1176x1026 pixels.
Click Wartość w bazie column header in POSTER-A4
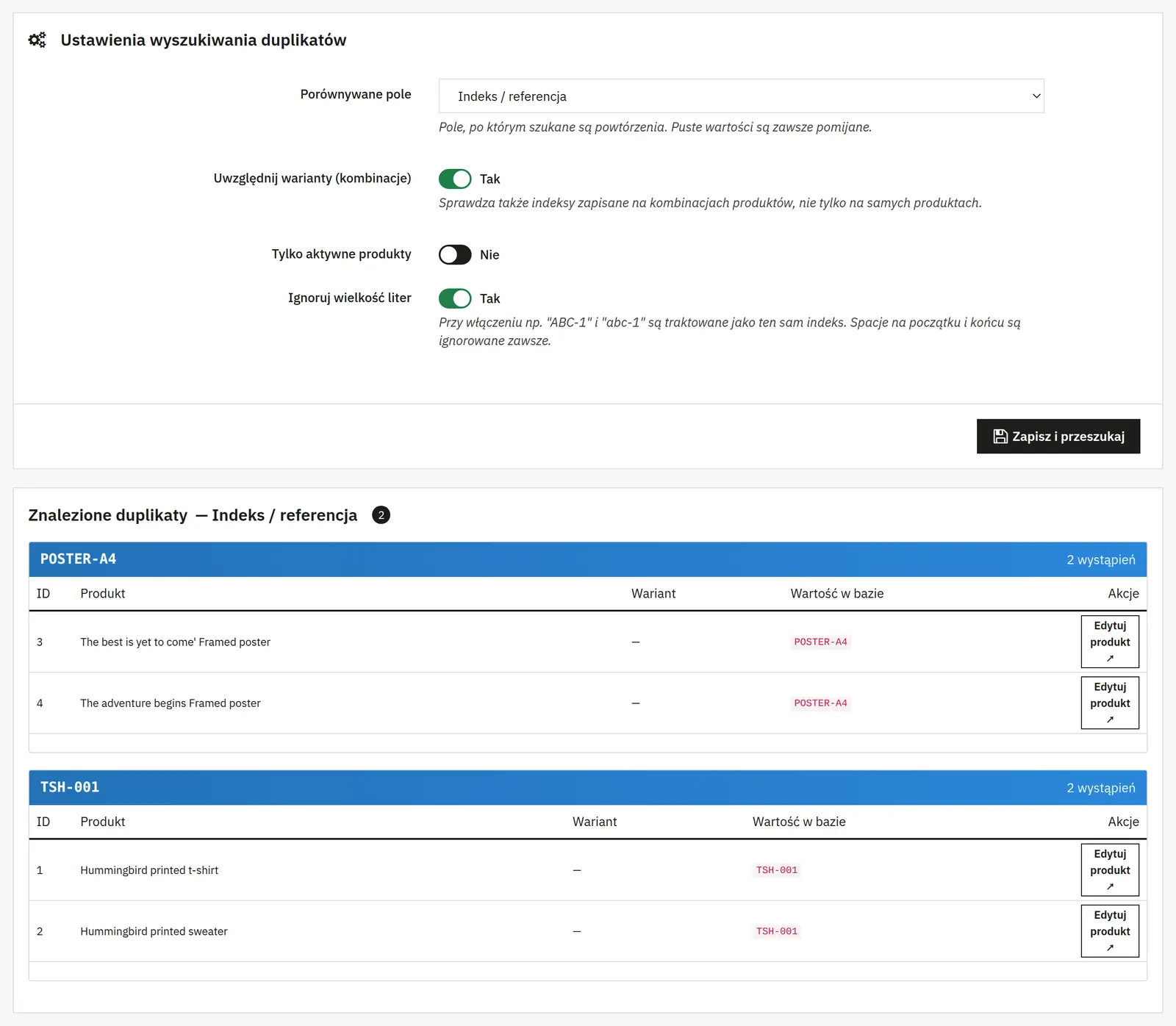[837, 593]
